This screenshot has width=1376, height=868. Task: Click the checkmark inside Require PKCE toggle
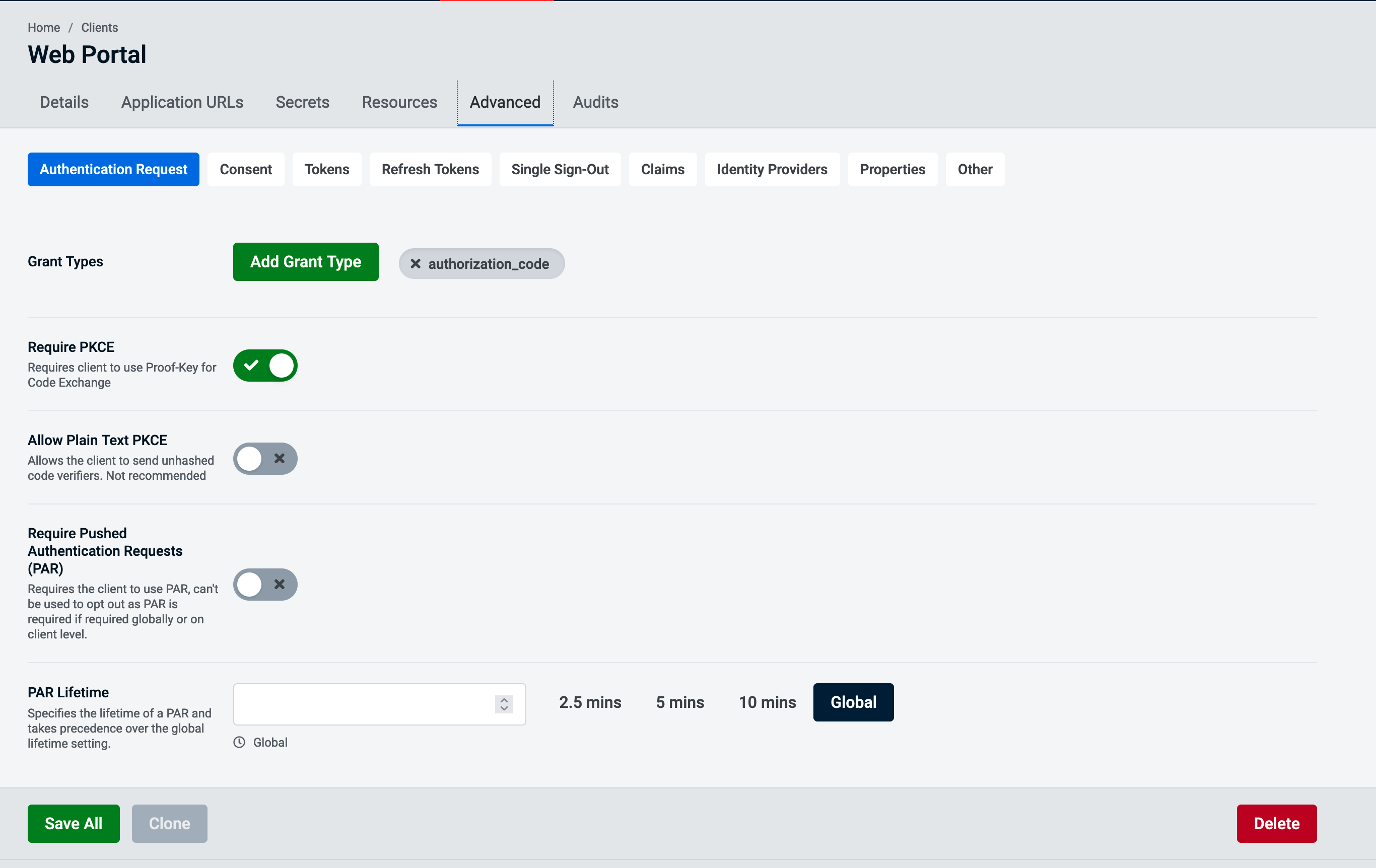point(251,366)
